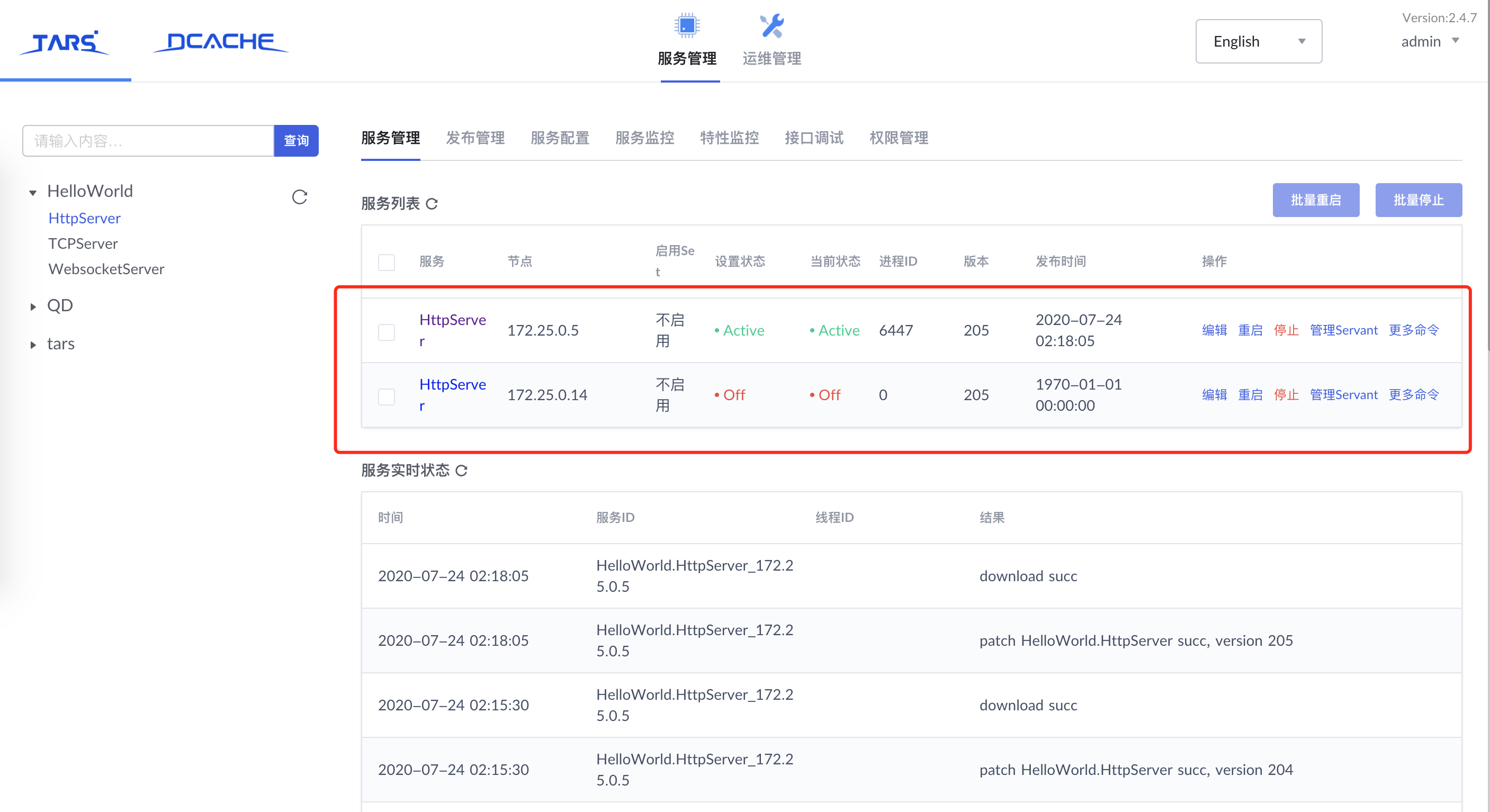Click the DCACHE logo
This screenshot has width=1490, height=812.
[220, 42]
